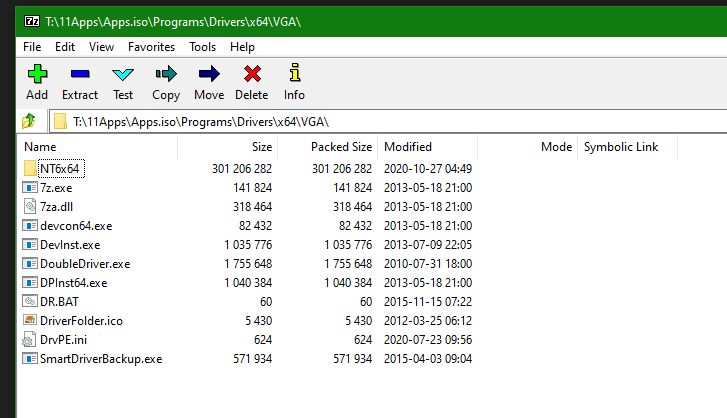Click size 624 in the Size column
The image size is (727, 418).
click(263, 340)
